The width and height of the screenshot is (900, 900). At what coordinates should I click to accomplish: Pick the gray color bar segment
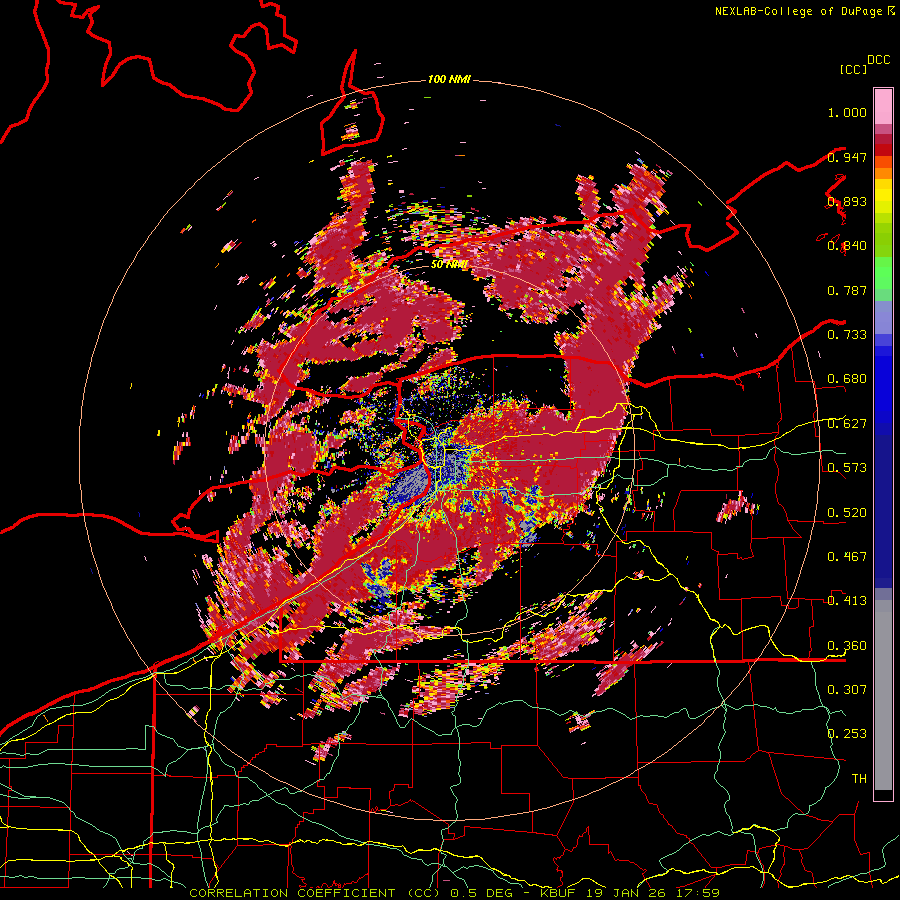883,695
